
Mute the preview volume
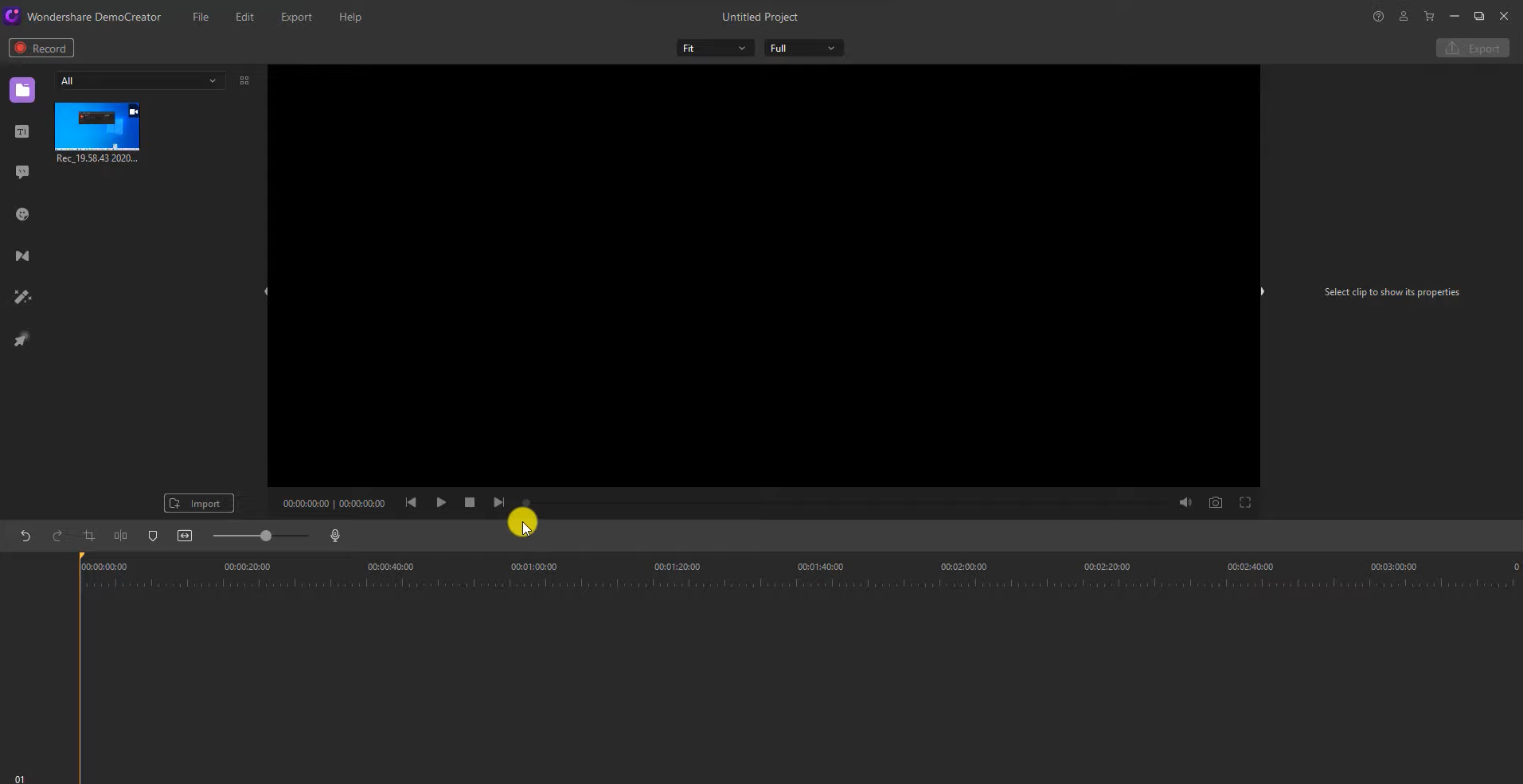tap(1185, 502)
